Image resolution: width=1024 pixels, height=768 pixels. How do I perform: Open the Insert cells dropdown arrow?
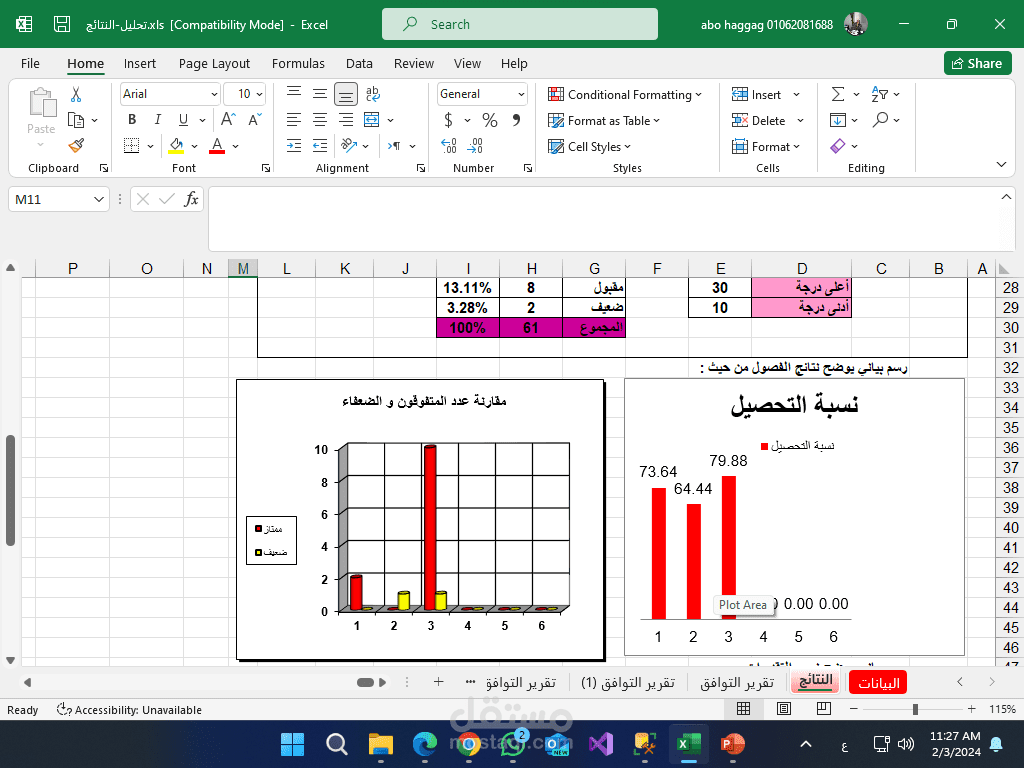click(797, 95)
